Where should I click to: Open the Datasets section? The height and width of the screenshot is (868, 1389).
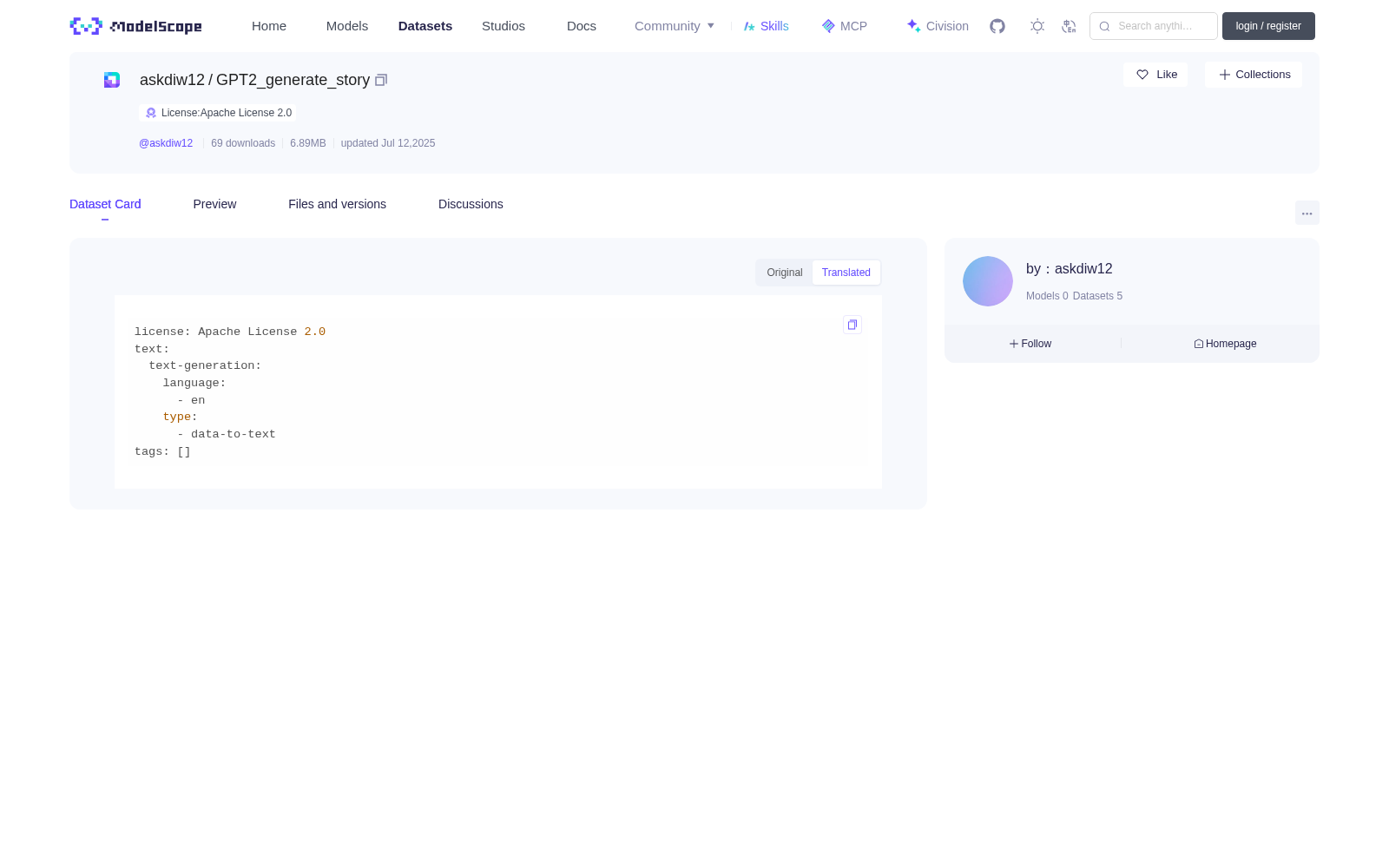click(x=425, y=26)
